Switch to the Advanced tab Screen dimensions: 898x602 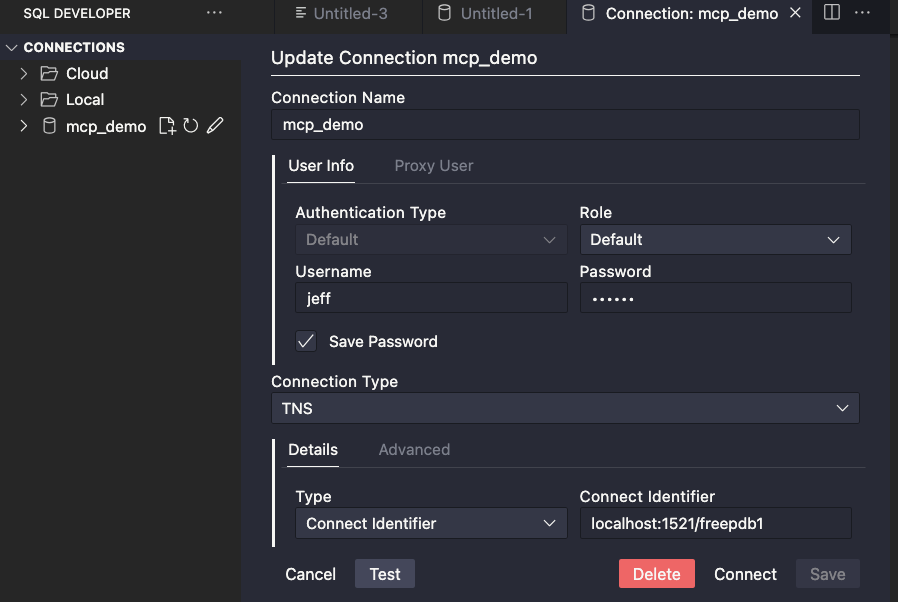(414, 450)
